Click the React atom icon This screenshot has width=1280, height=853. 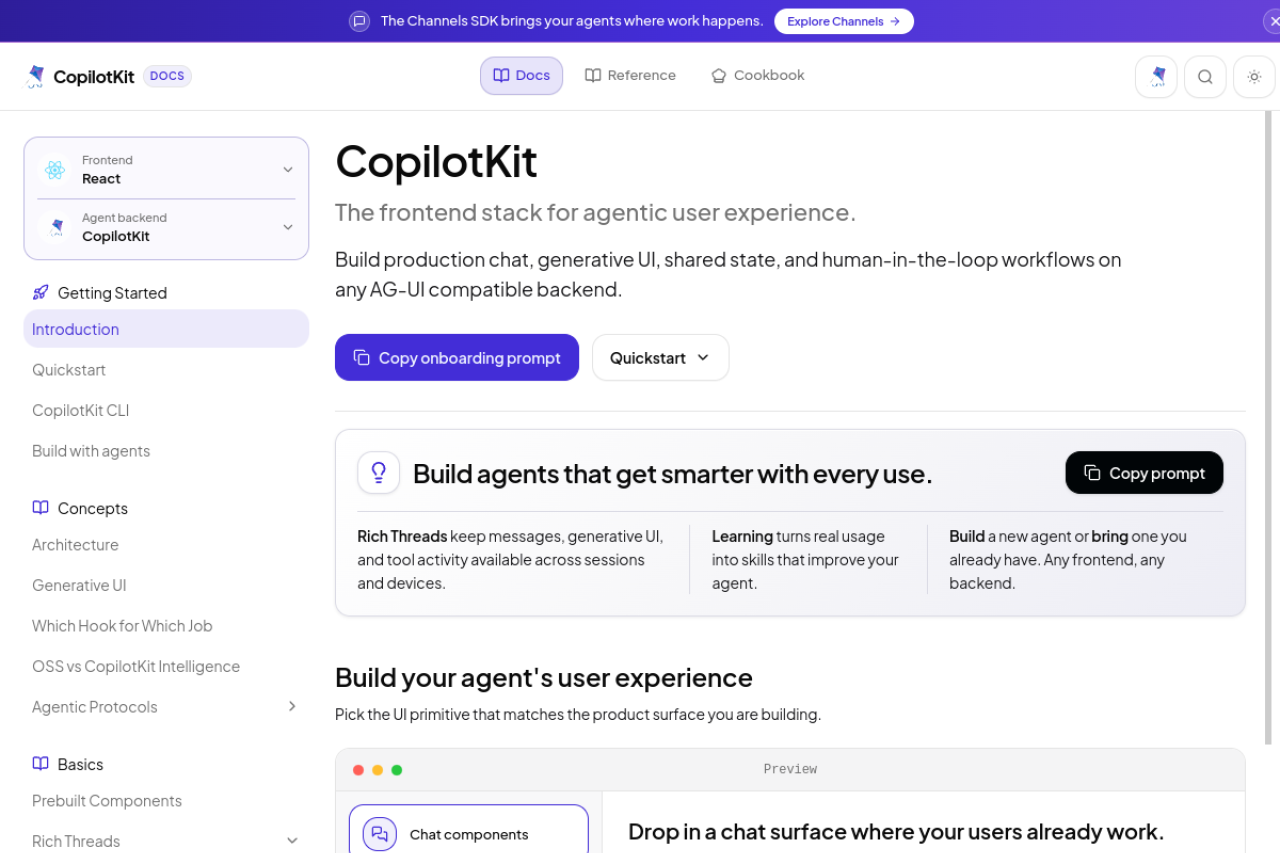tap(55, 170)
